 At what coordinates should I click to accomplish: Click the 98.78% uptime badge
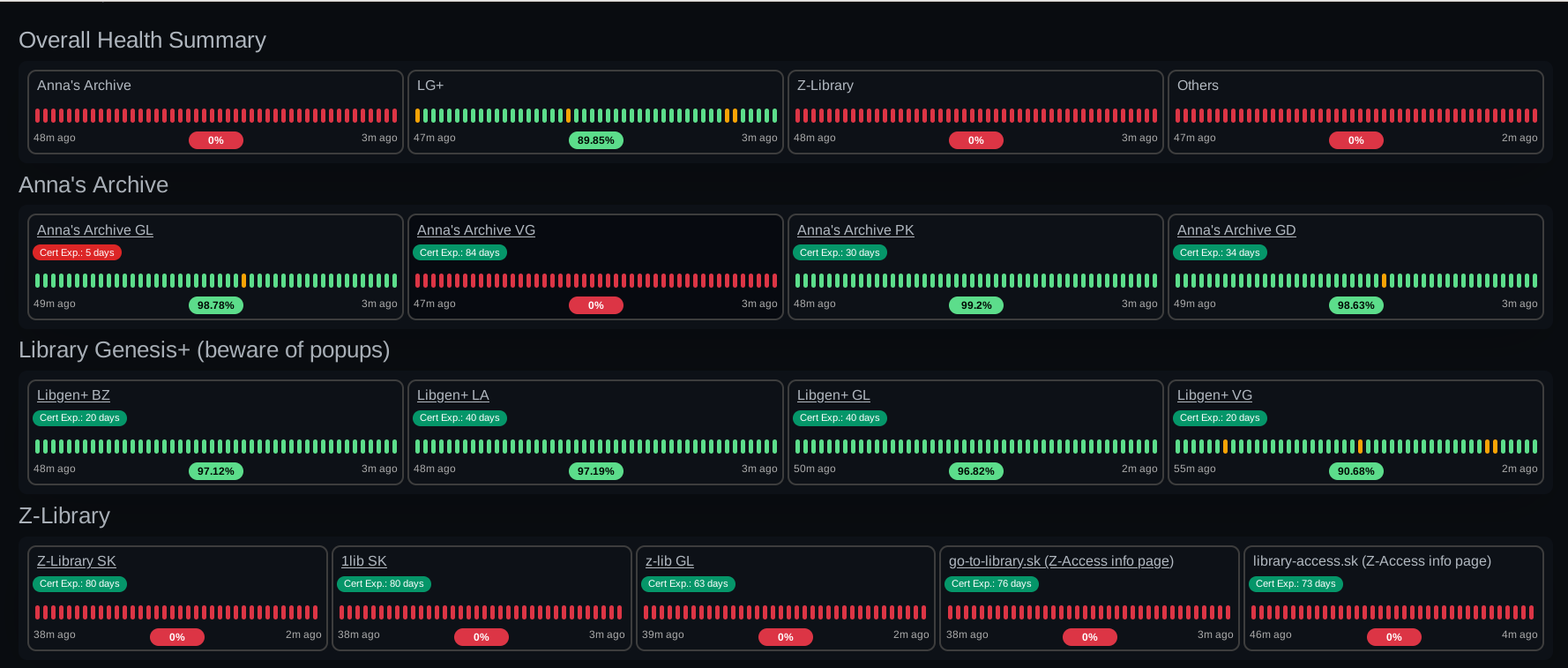point(216,305)
